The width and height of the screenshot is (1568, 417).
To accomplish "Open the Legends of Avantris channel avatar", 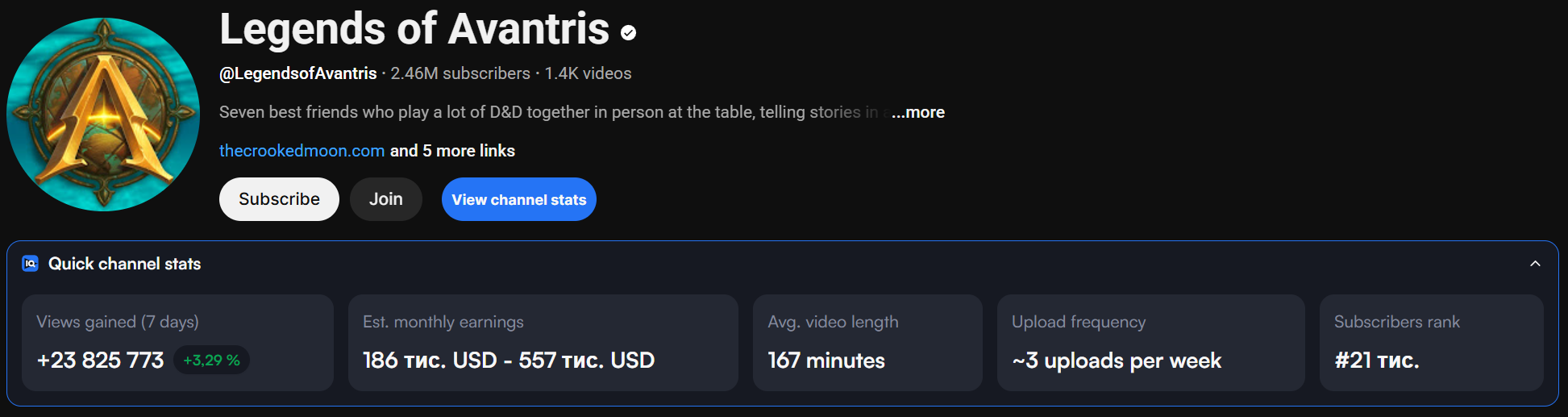I will pyautogui.click(x=103, y=115).
